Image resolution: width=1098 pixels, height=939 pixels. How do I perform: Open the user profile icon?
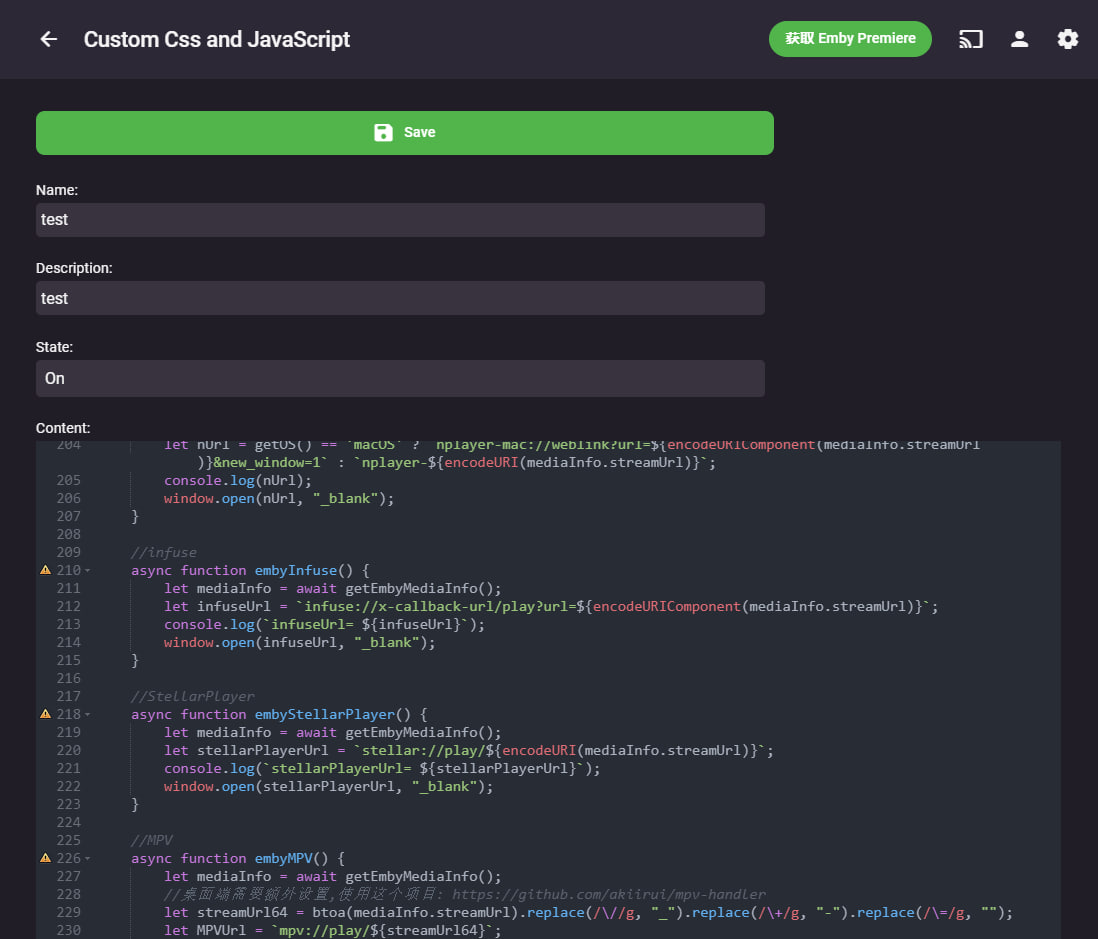[x=1019, y=39]
